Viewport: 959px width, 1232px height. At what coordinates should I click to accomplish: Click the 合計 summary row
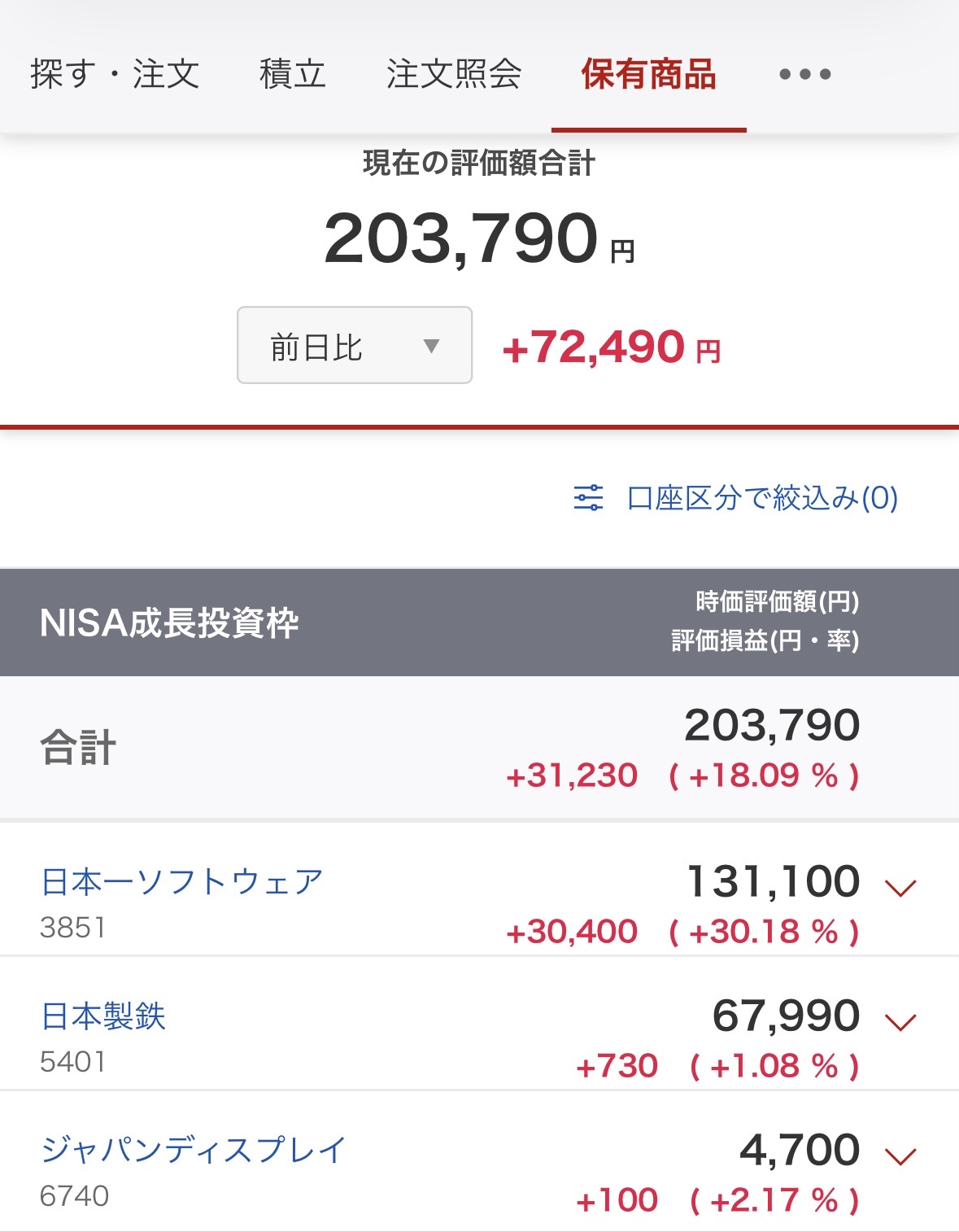click(479, 748)
